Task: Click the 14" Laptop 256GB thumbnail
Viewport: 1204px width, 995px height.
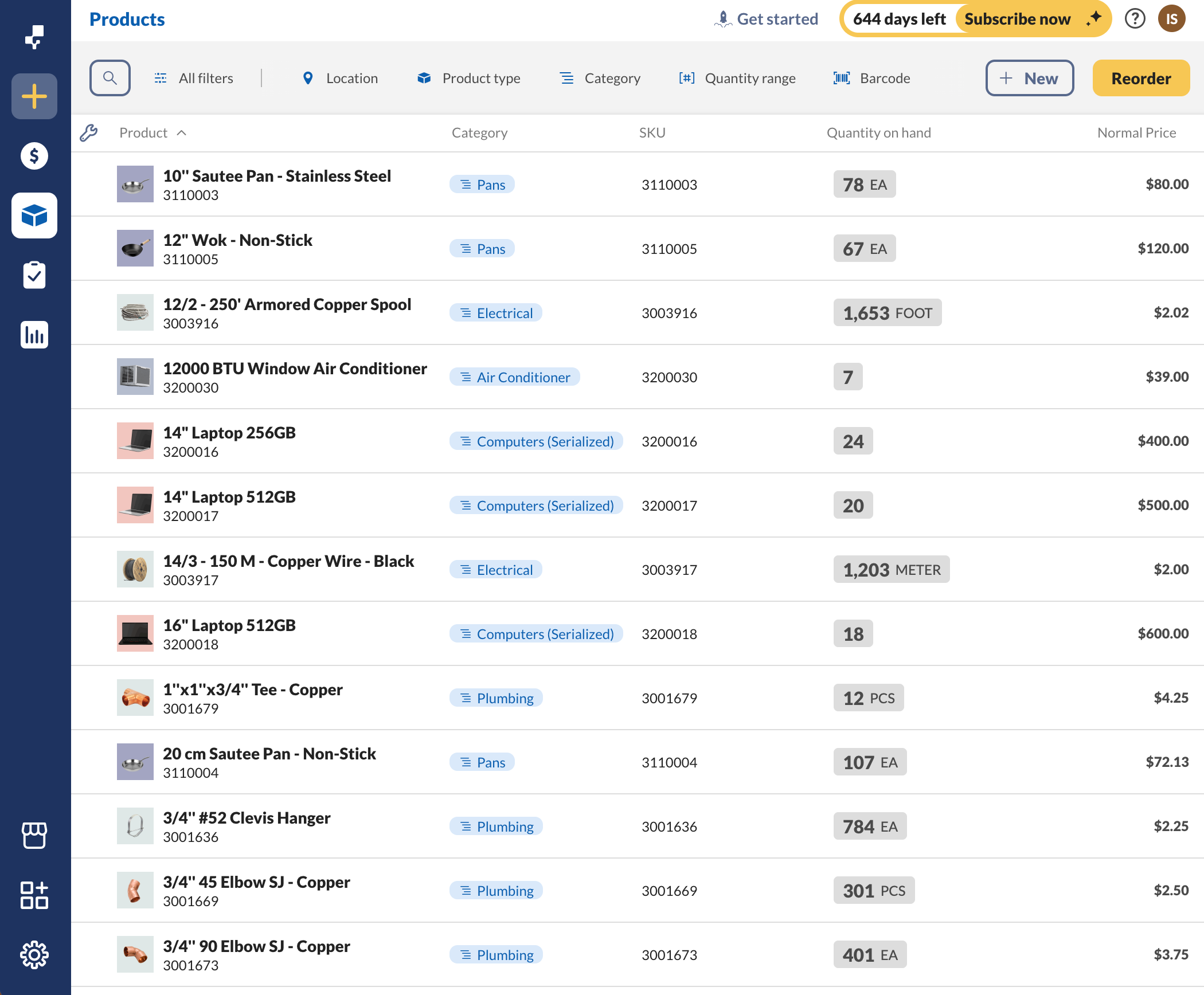Action: coord(135,441)
